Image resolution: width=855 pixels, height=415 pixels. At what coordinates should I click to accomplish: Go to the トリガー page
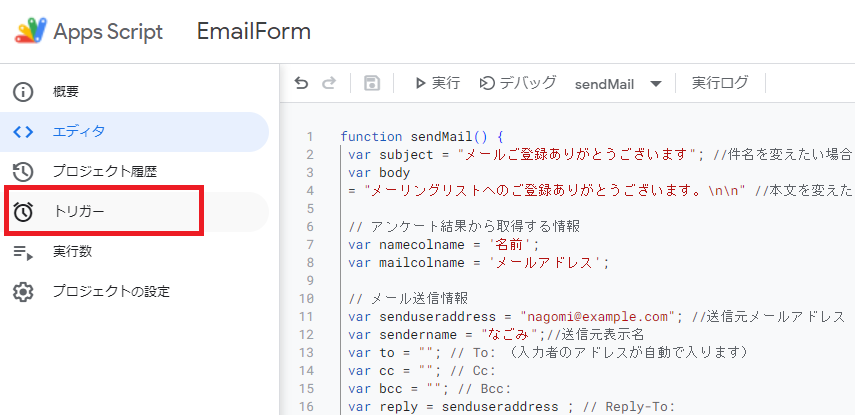[80, 212]
